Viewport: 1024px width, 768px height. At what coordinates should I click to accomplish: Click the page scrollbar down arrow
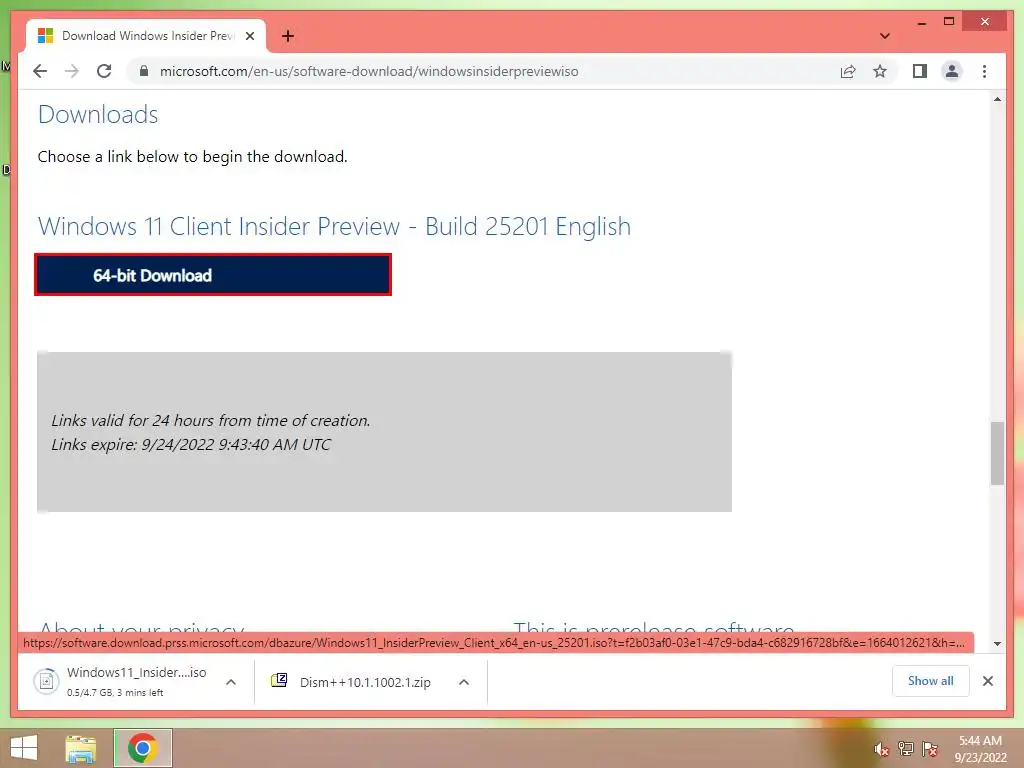(997, 643)
